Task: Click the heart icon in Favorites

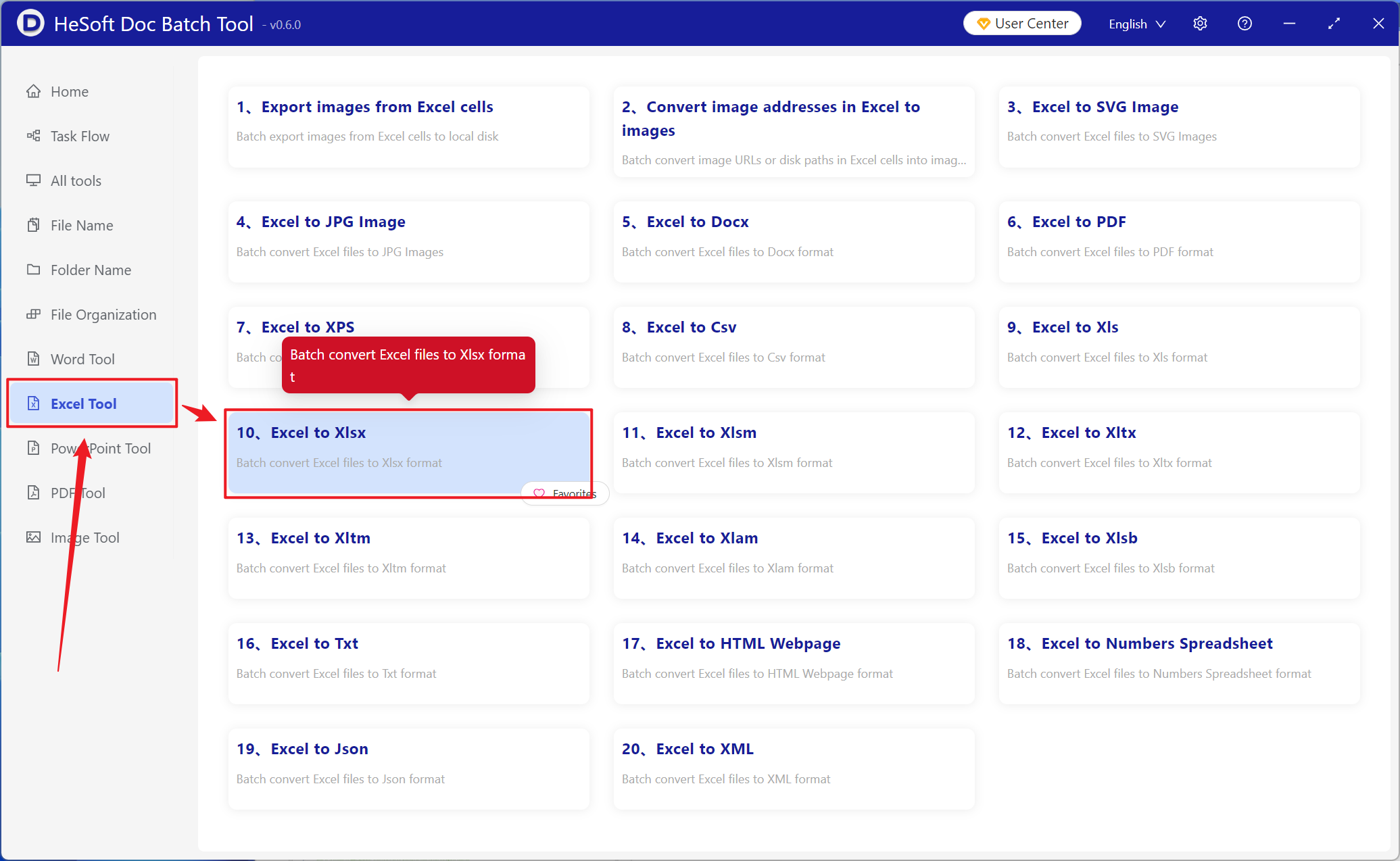Action: click(x=539, y=493)
